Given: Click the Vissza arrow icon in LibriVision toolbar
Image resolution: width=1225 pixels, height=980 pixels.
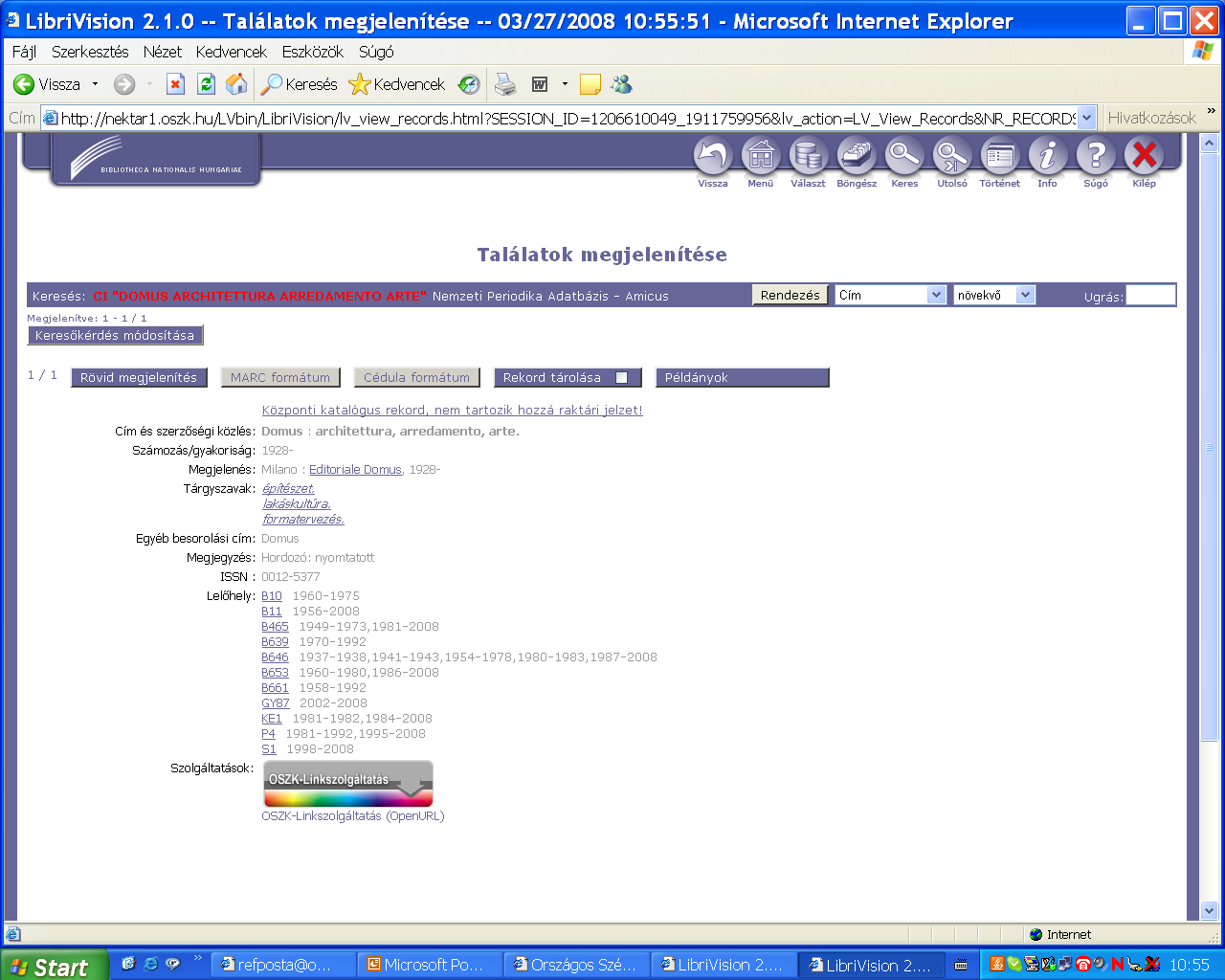Looking at the screenshot, I should 712,156.
